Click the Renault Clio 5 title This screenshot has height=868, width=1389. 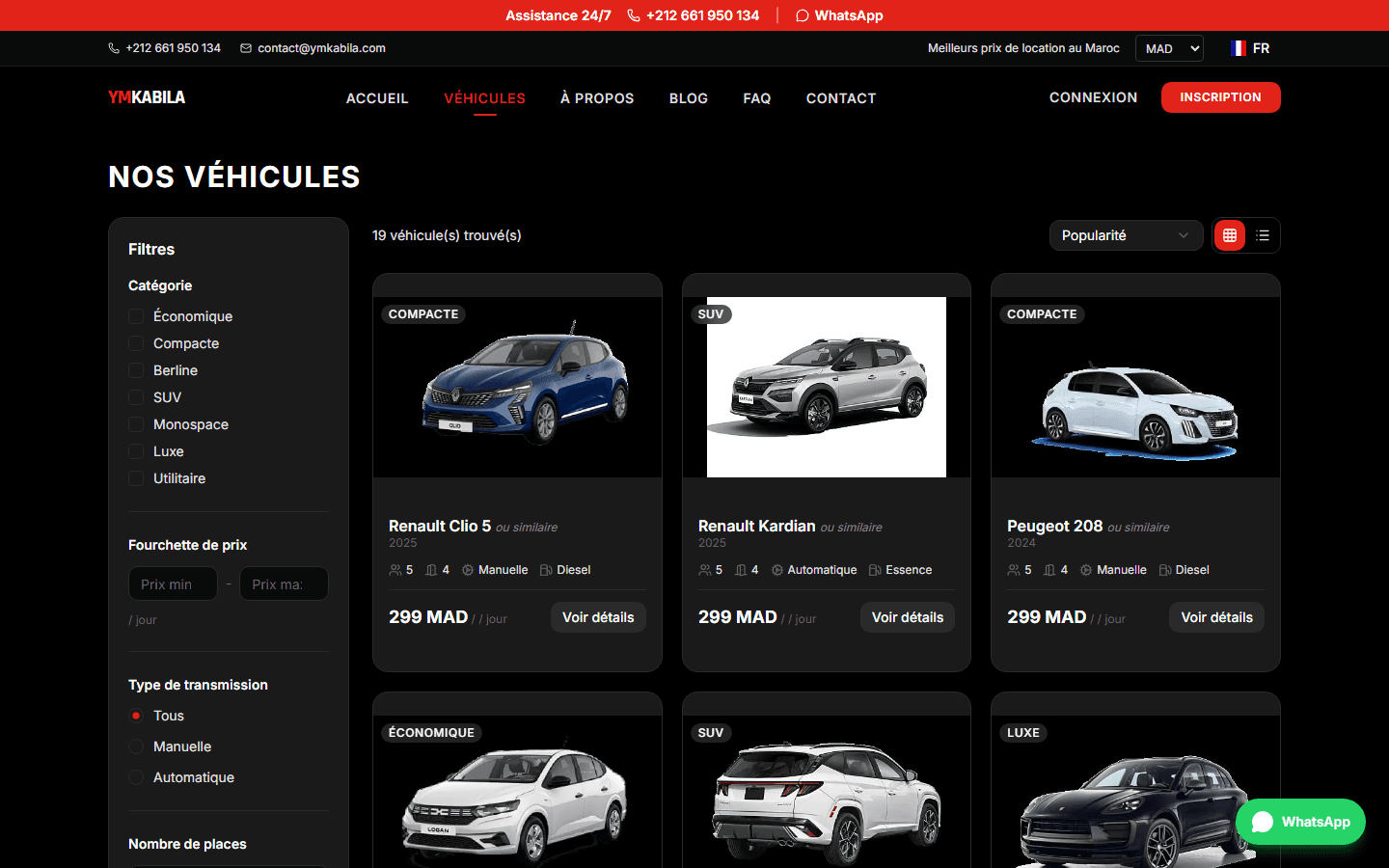(x=440, y=526)
